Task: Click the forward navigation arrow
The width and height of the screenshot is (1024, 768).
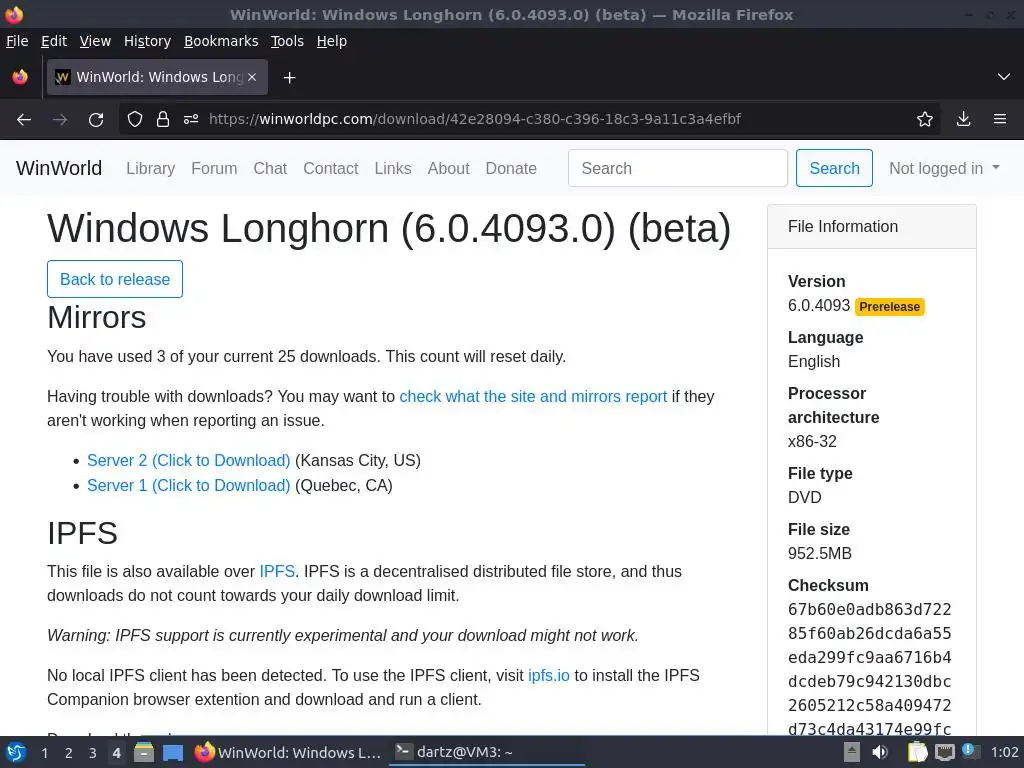Action: coord(59,120)
